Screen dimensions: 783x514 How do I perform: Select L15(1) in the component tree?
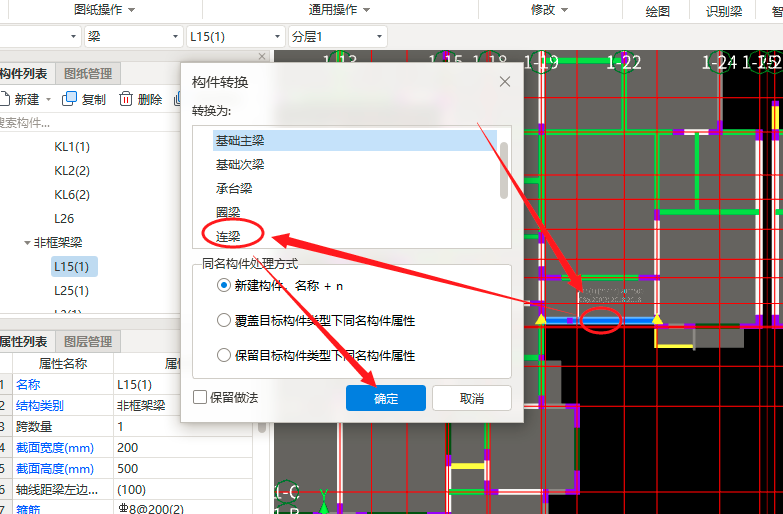pyautogui.click(x=74, y=267)
